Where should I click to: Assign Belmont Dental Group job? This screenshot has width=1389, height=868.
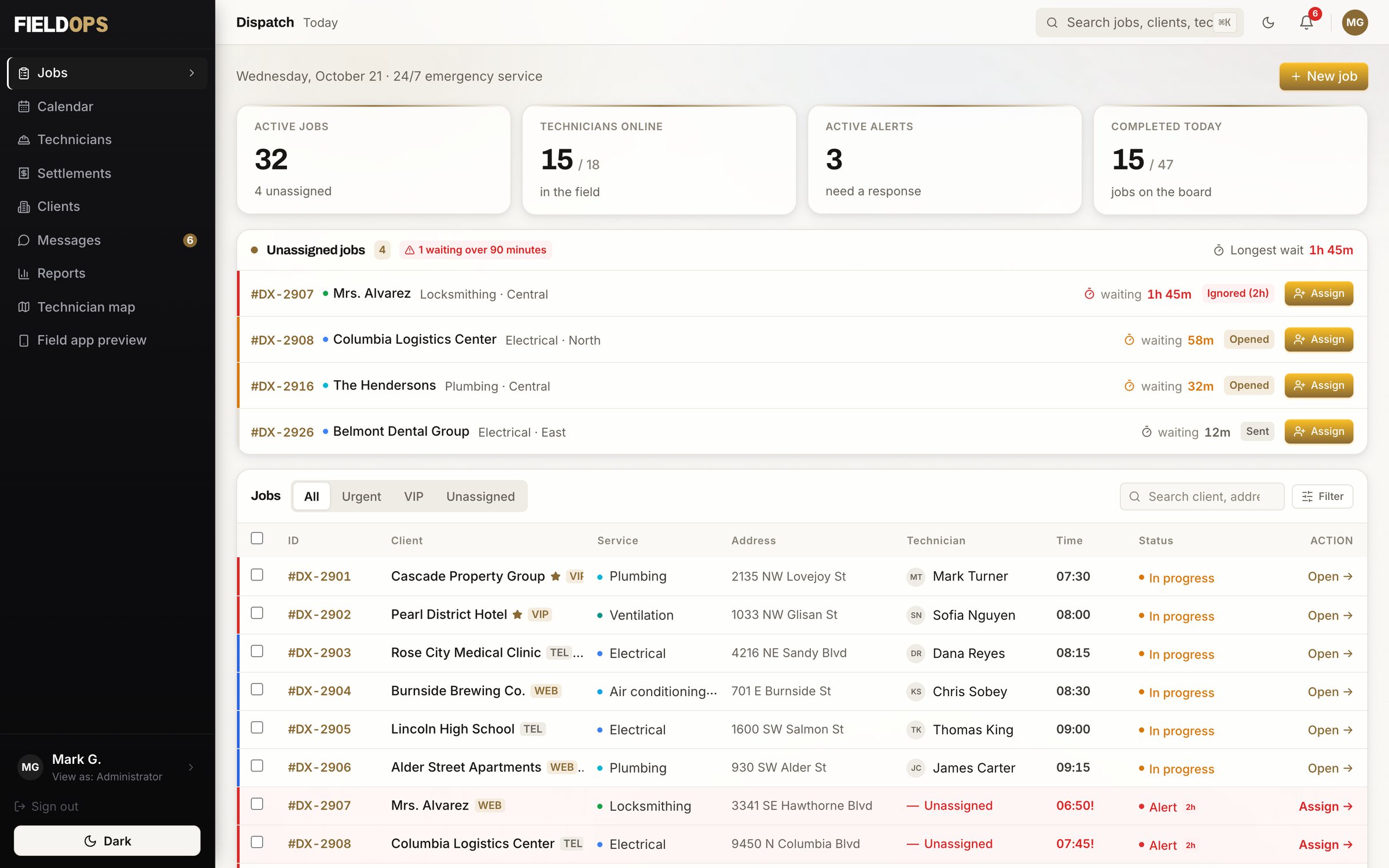(x=1319, y=432)
